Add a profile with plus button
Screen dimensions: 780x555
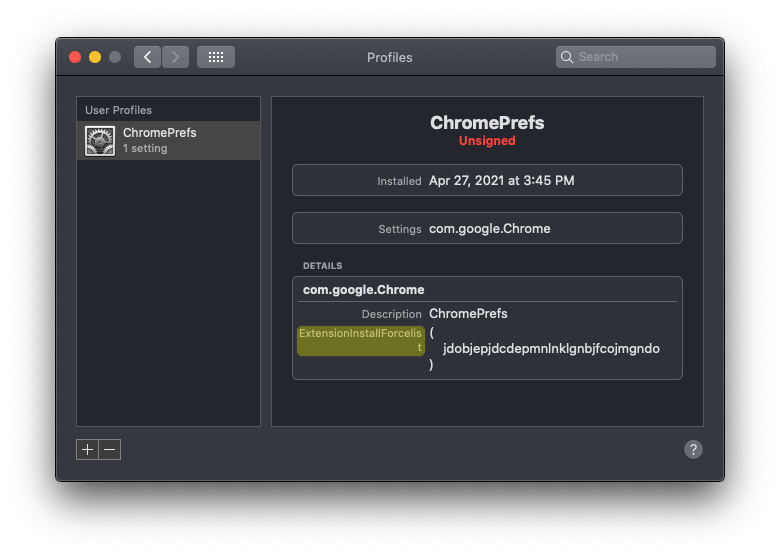[x=88, y=450]
